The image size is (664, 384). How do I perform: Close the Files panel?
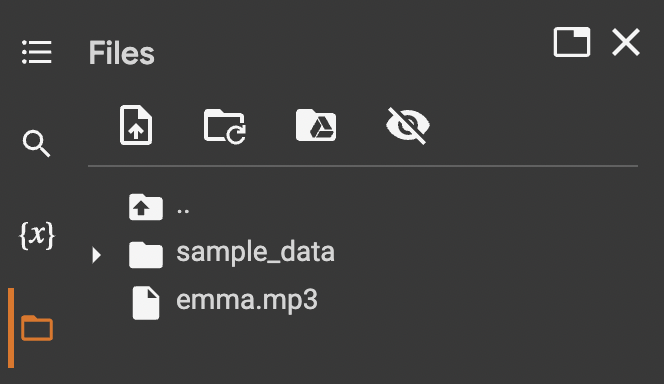pyautogui.click(x=626, y=42)
